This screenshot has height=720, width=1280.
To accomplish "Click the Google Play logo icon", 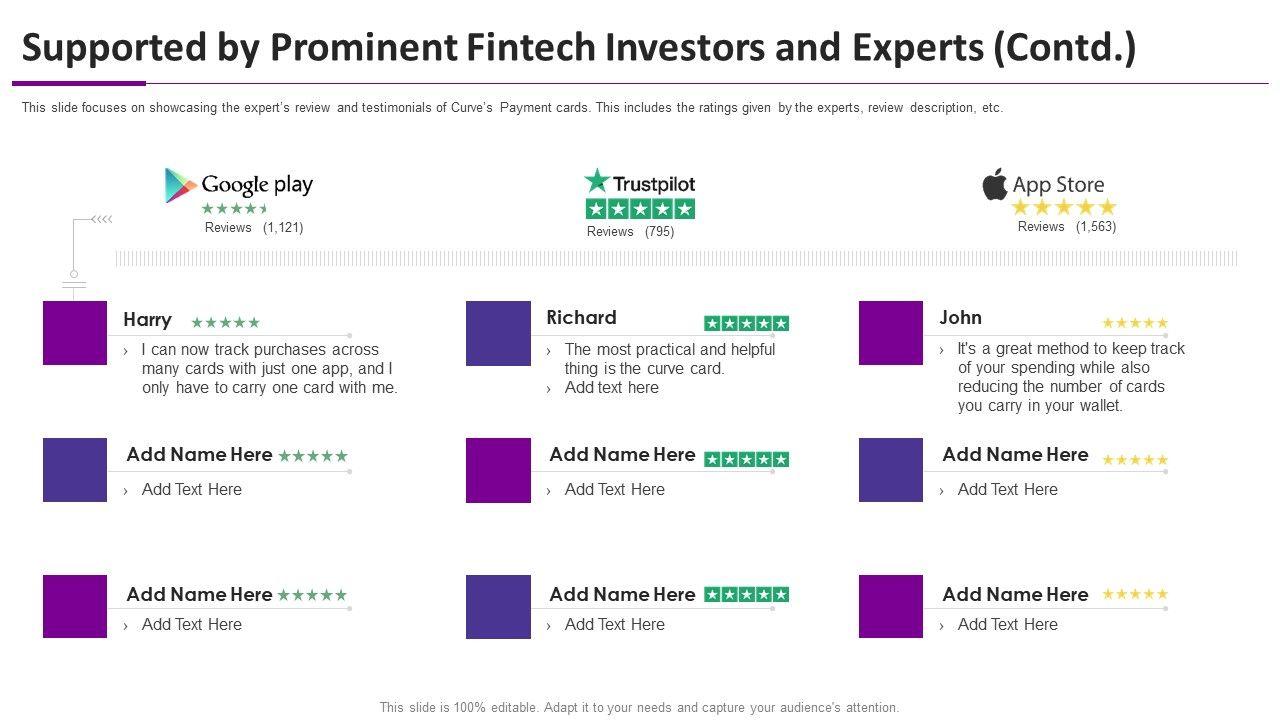I will [x=181, y=186].
